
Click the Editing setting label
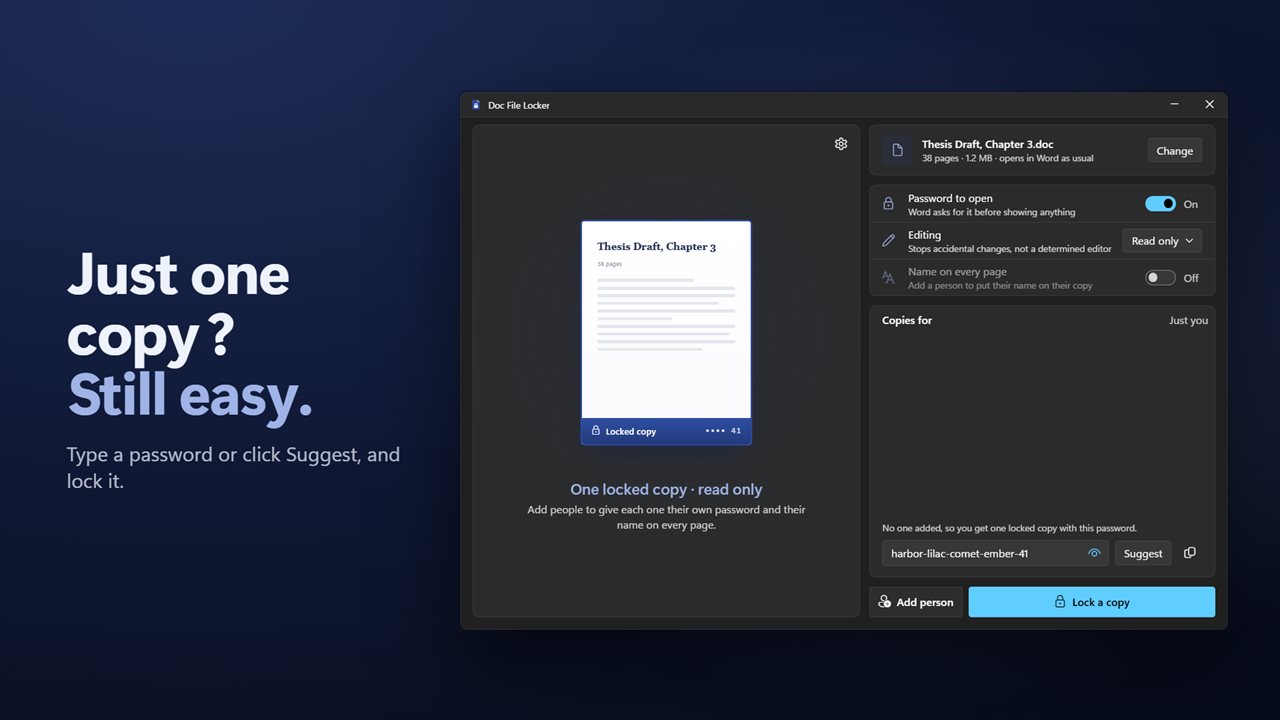(924, 235)
